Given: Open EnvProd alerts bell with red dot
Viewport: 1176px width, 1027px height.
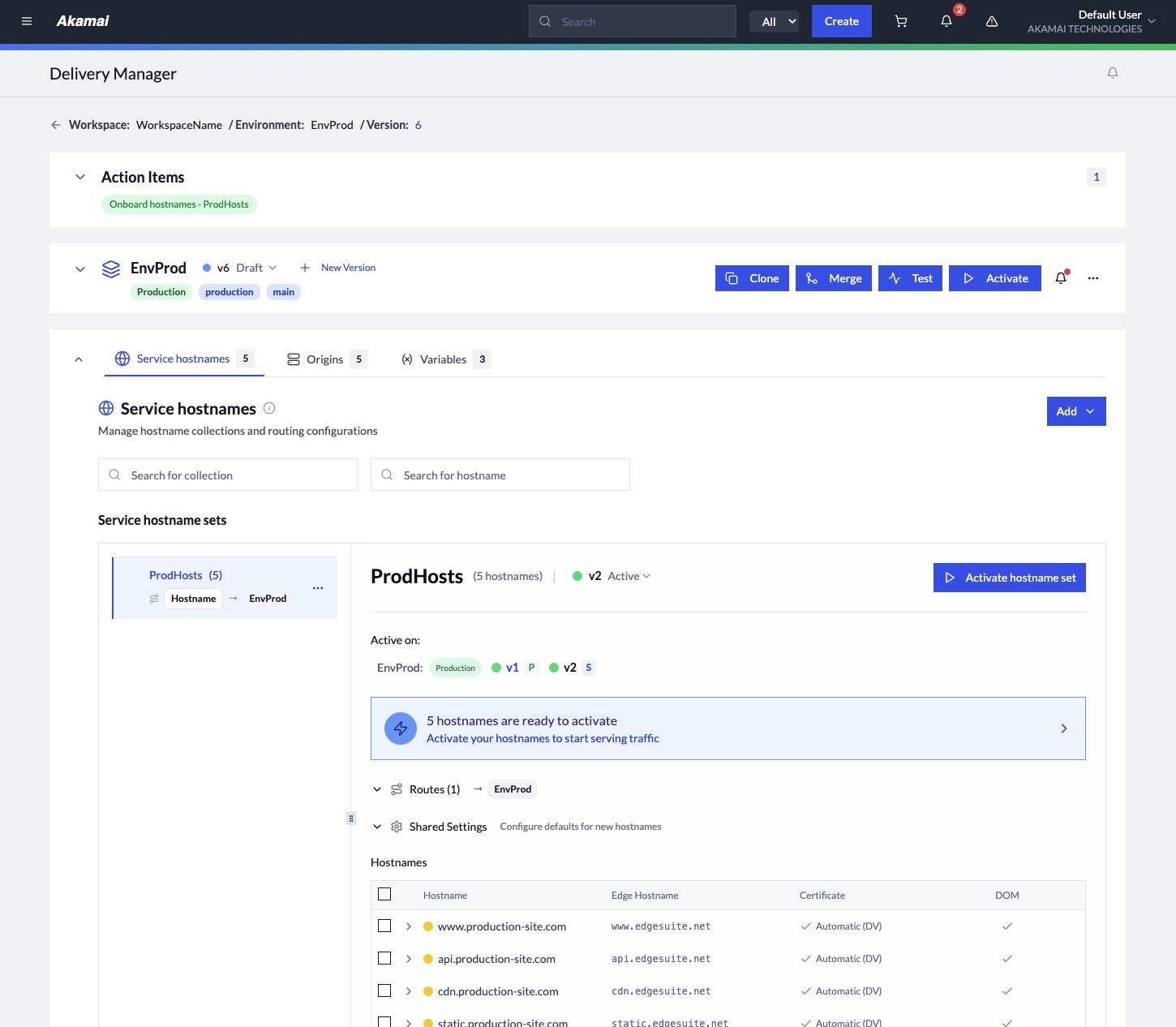Looking at the screenshot, I should point(1061,278).
